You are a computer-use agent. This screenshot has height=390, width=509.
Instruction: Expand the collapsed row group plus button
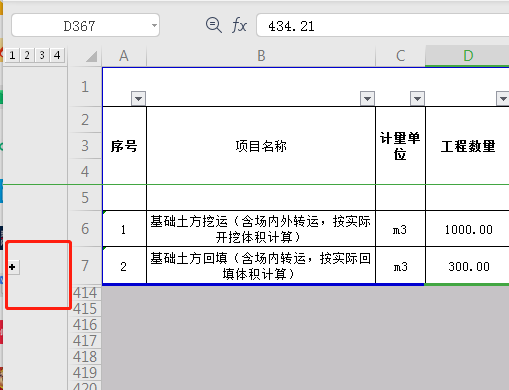click(x=13, y=267)
